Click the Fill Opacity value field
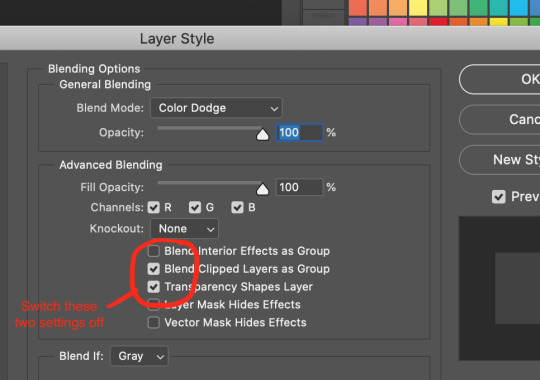Viewport: 540px width, 380px height. coord(299,187)
